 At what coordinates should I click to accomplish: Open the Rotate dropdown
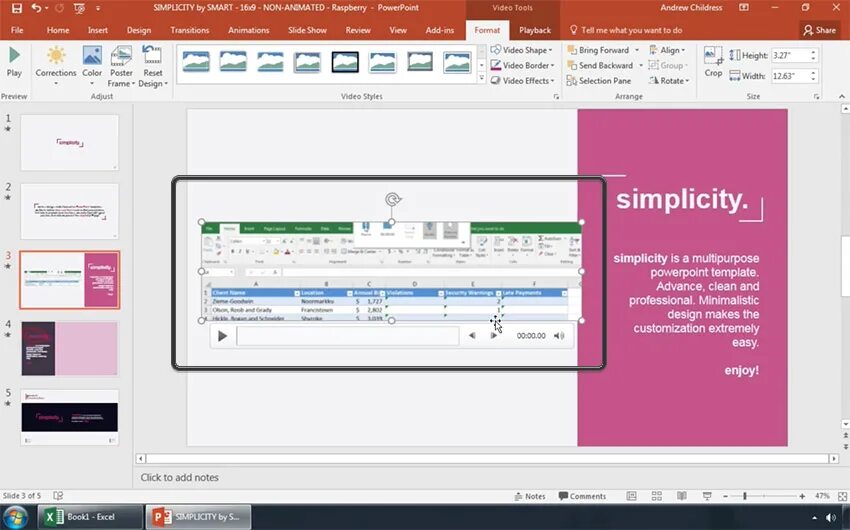coord(669,80)
